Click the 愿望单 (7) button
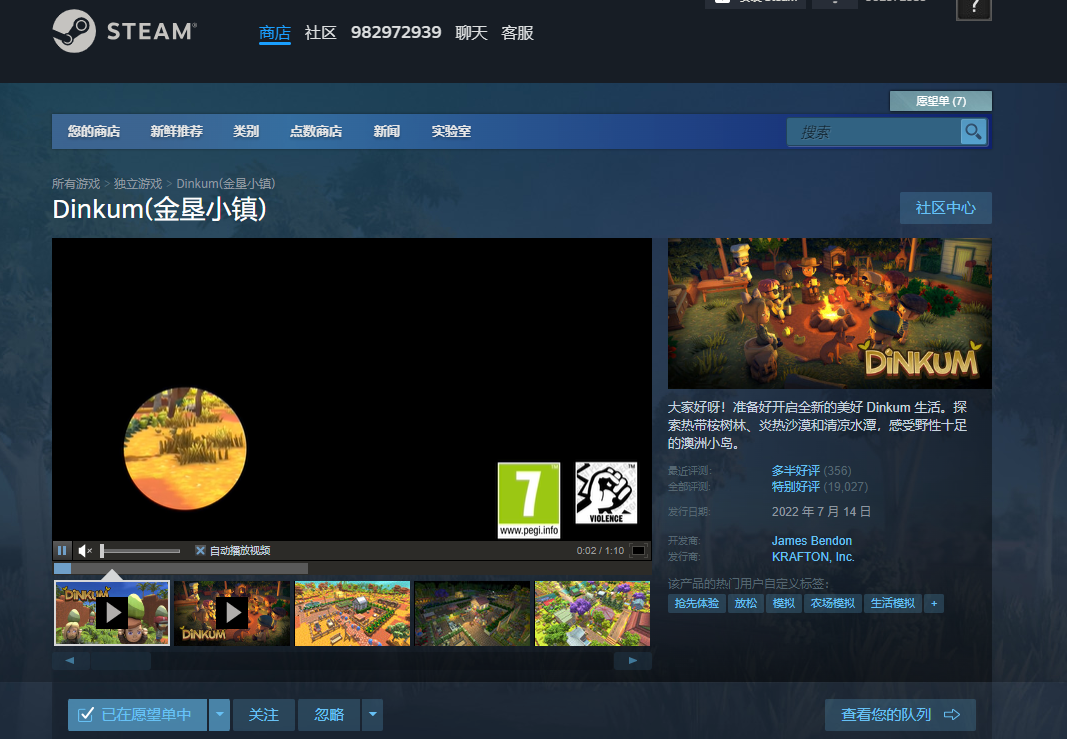This screenshot has width=1067, height=739. click(940, 101)
